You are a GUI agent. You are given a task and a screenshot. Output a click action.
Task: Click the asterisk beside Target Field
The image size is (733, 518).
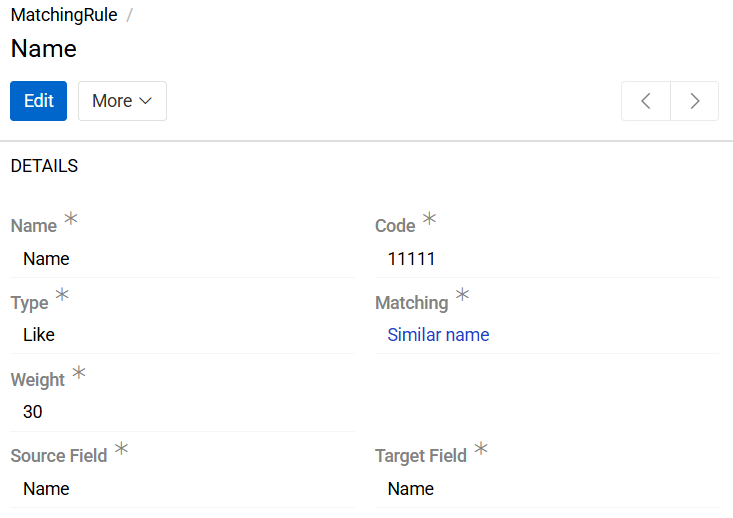pos(481,449)
